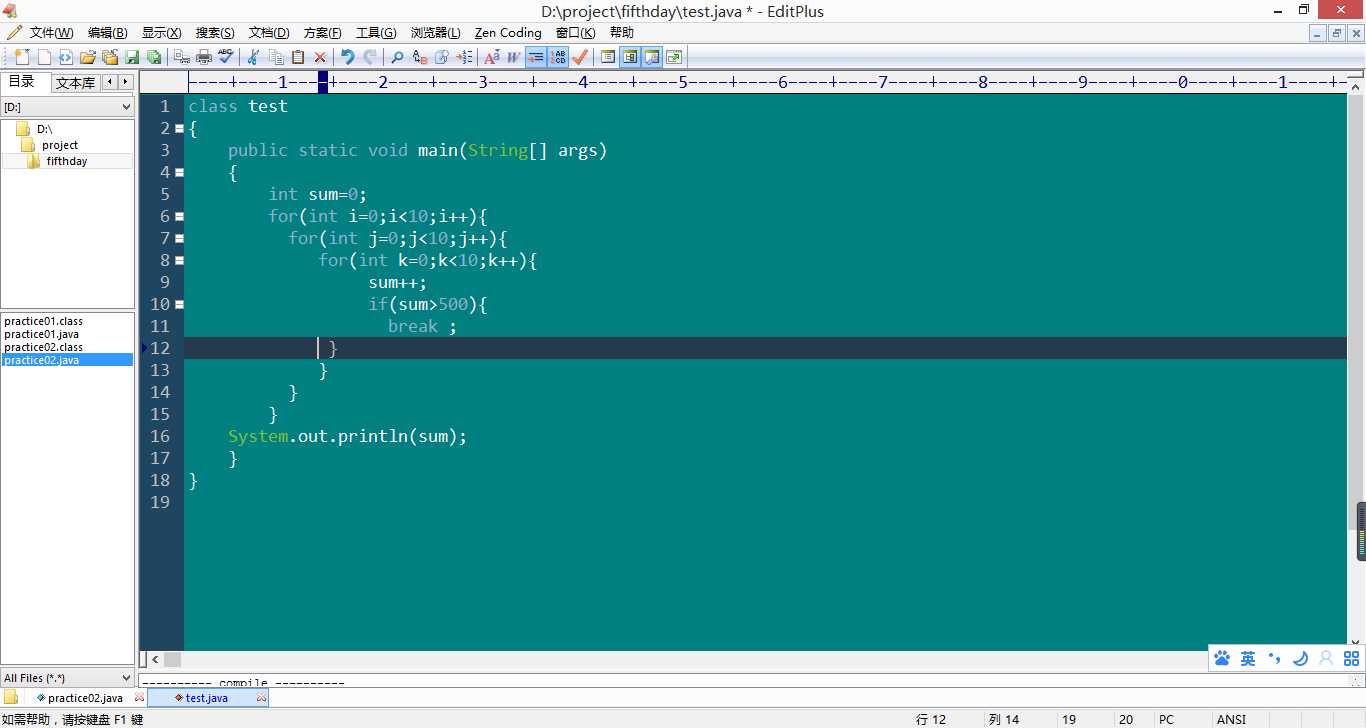Select practice01.java in the file list
The height and width of the screenshot is (728, 1366).
tap(41, 334)
